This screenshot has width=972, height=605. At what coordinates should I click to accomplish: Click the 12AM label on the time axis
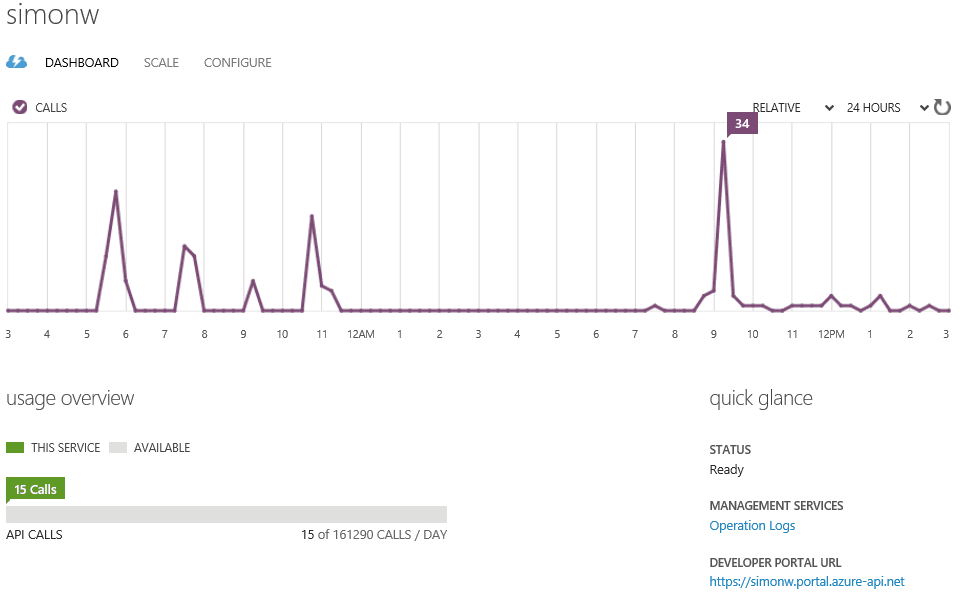tap(361, 334)
